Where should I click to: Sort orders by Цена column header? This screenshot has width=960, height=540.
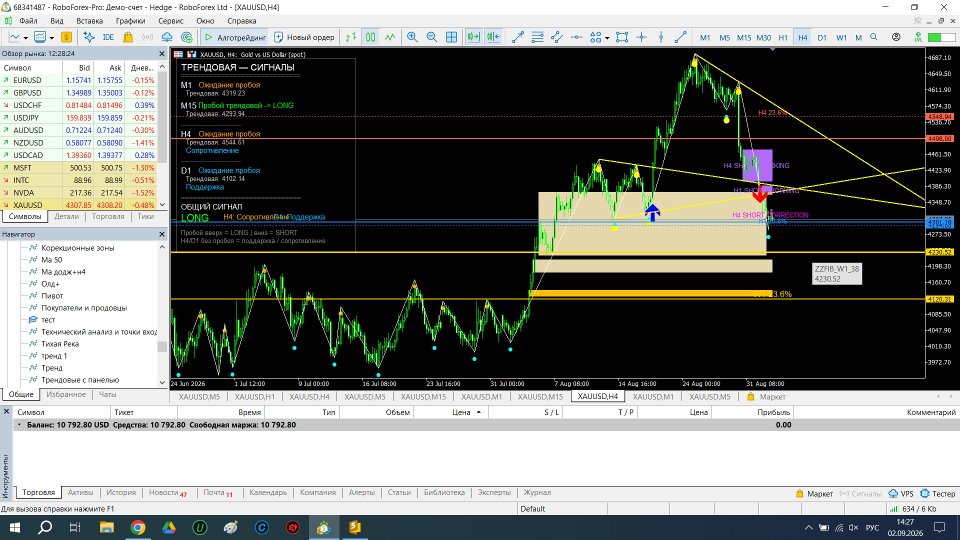(461, 412)
